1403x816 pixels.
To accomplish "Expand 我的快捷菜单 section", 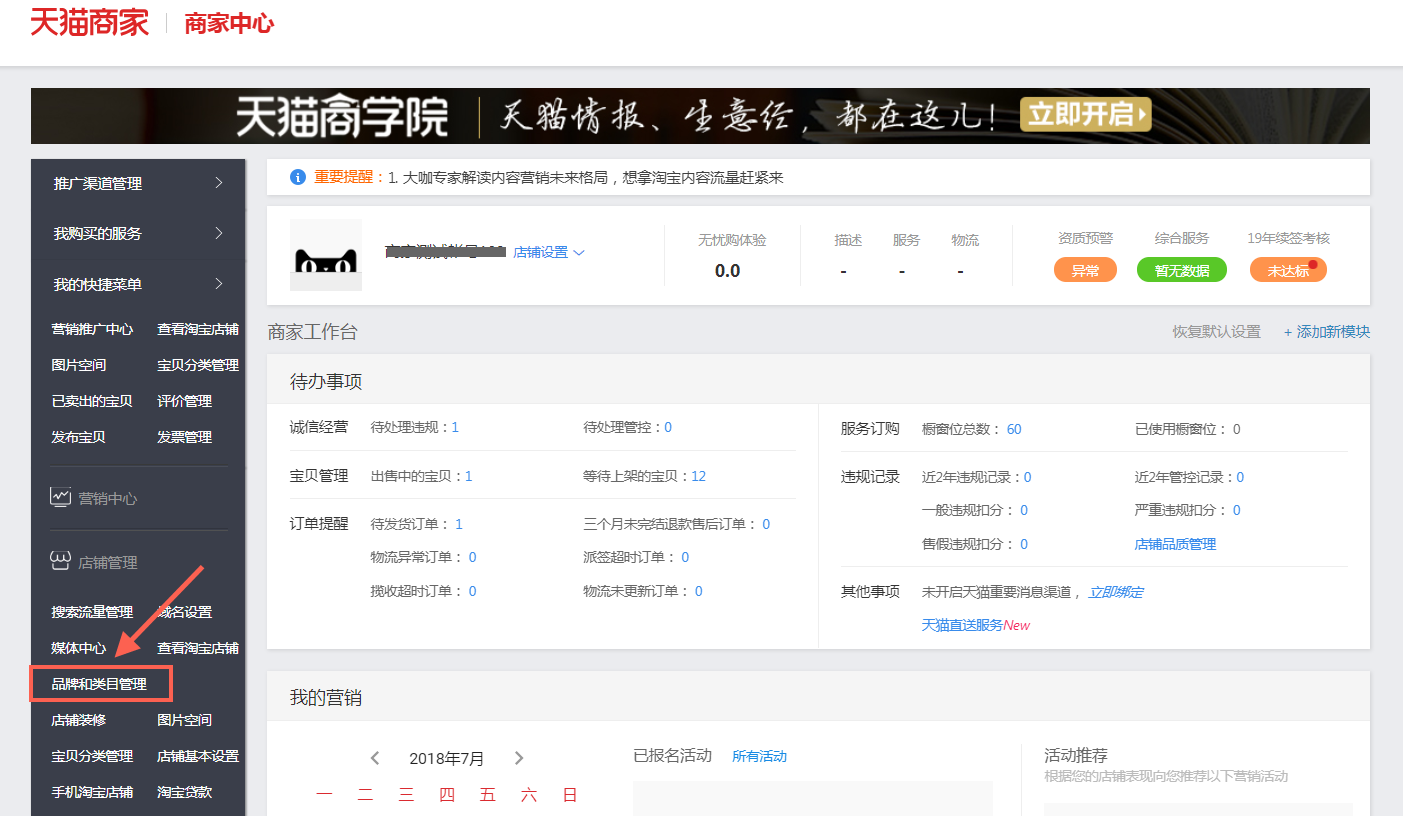I will (138, 284).
